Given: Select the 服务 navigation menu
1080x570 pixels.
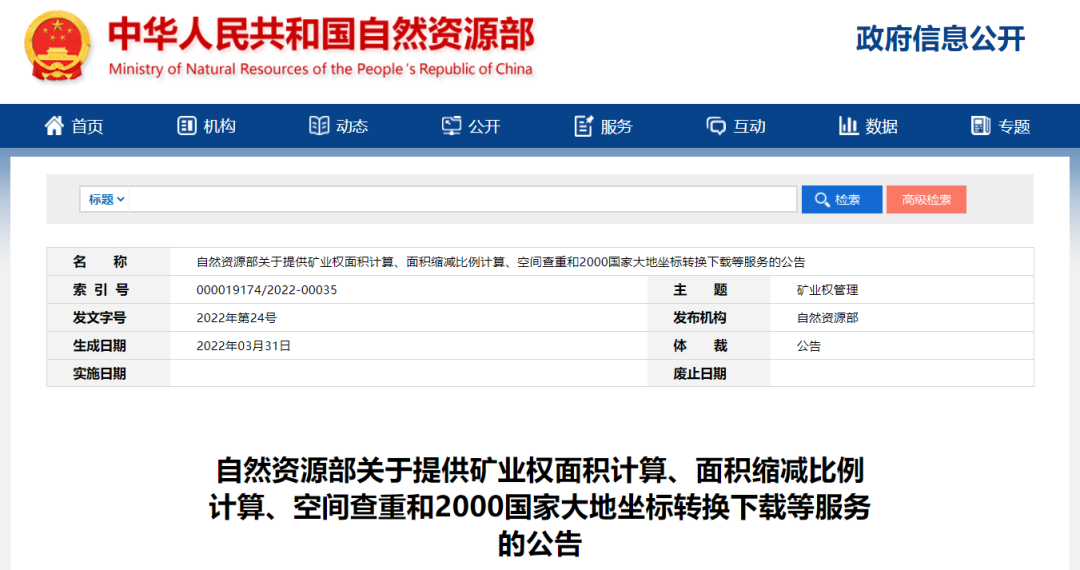Looking at the screenshot, I should point(616,126).
